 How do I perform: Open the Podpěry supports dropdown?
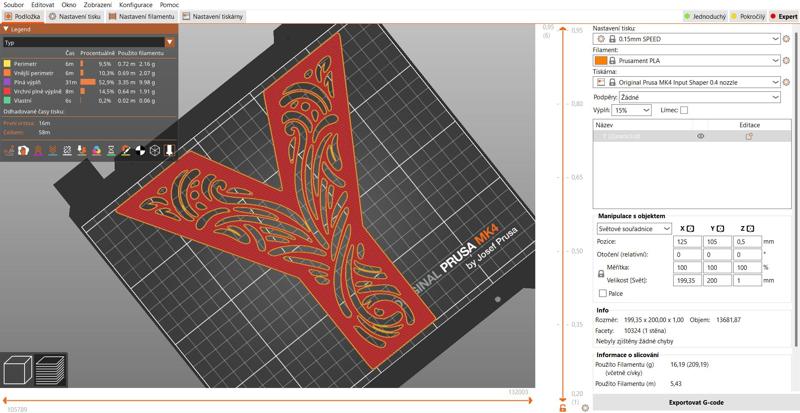pos(699,97)
